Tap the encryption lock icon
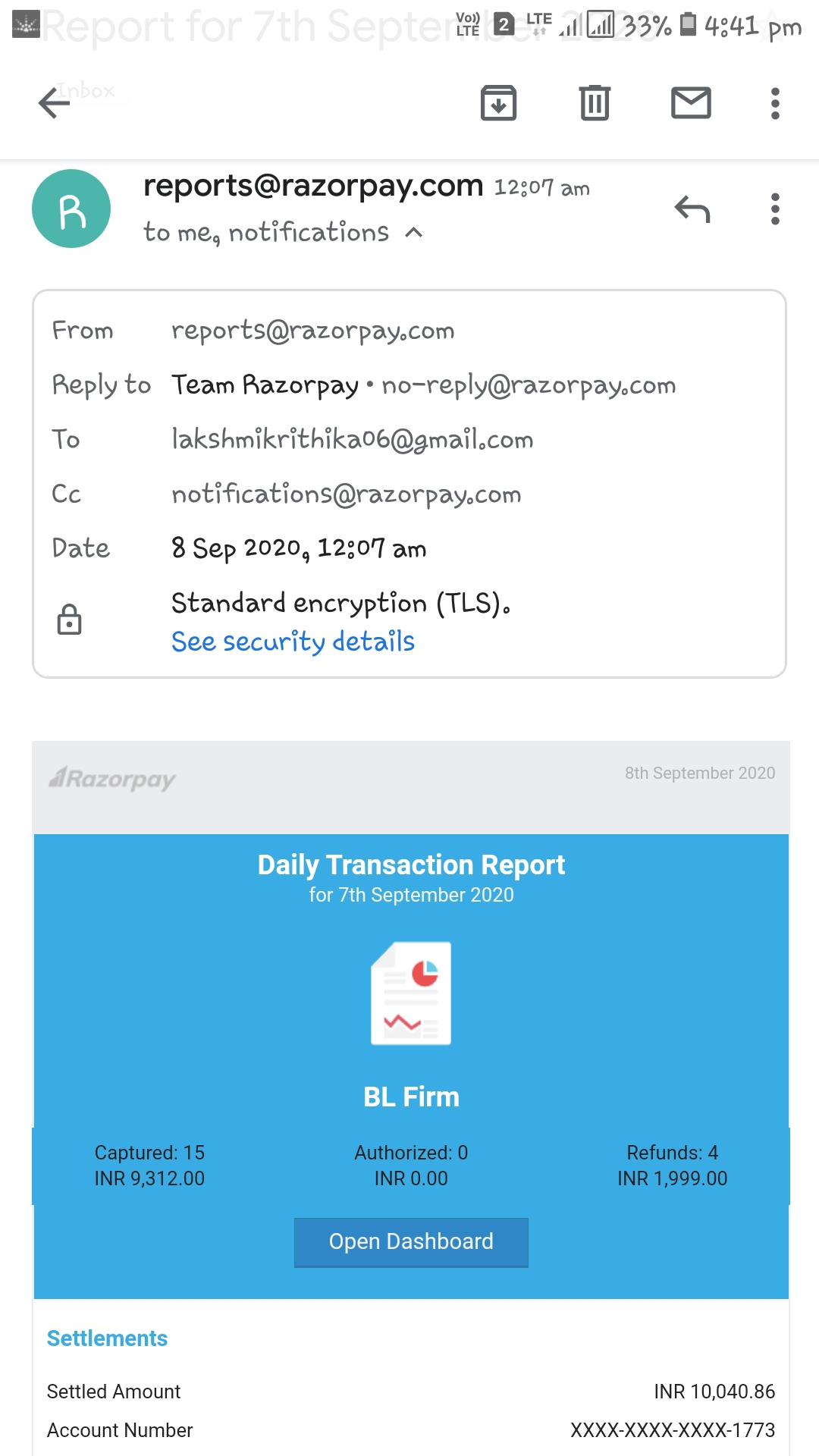Viewport: 819px width, 1456px height. [x=69, y=620]
